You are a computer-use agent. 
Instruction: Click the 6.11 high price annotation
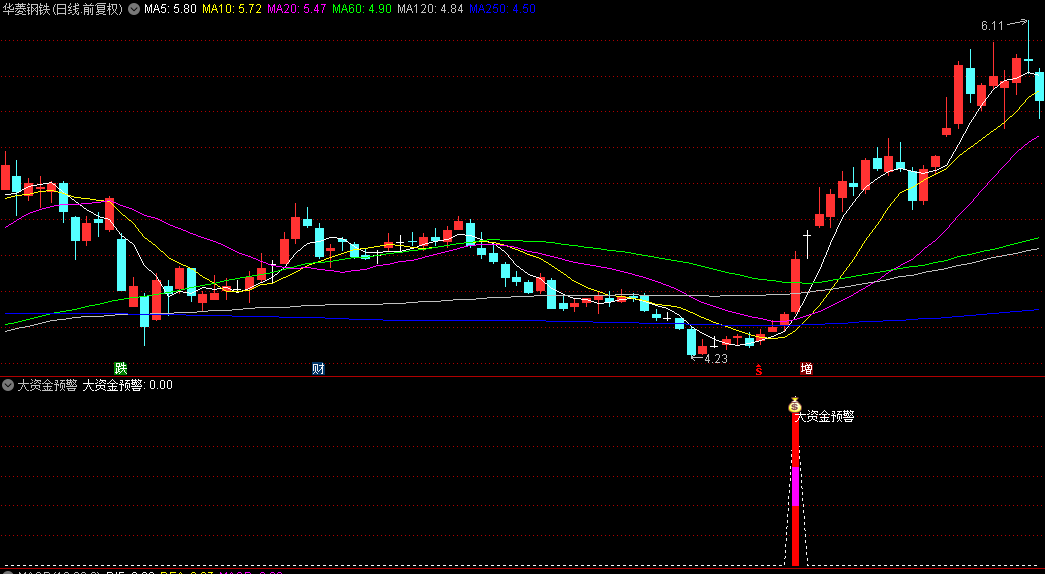click(x=992, y=26)
